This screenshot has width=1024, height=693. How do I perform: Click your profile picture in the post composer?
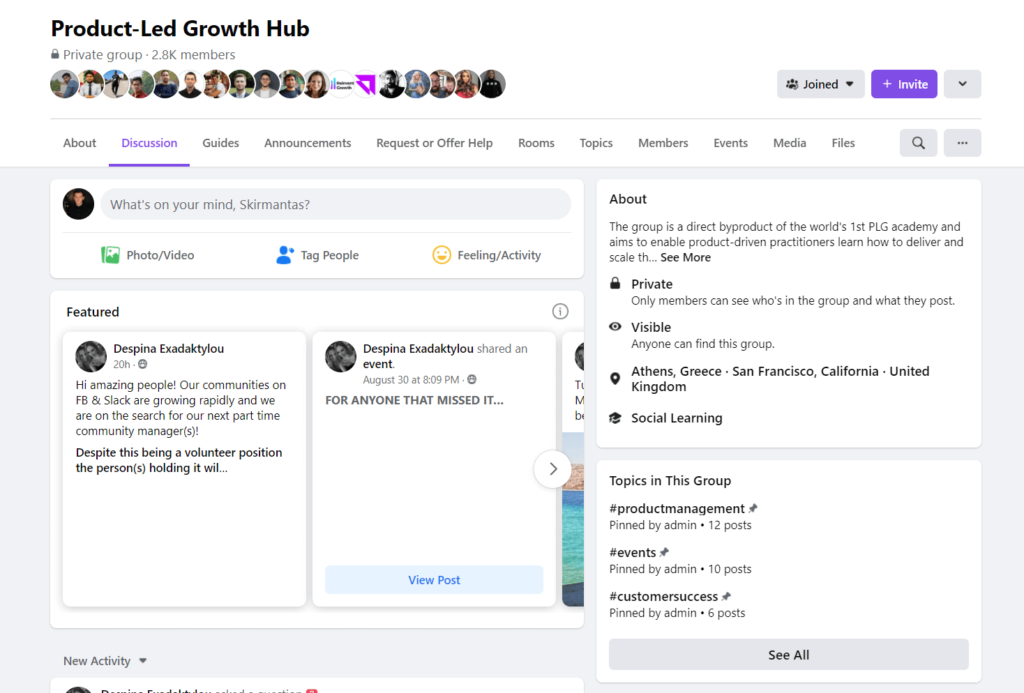78,204
